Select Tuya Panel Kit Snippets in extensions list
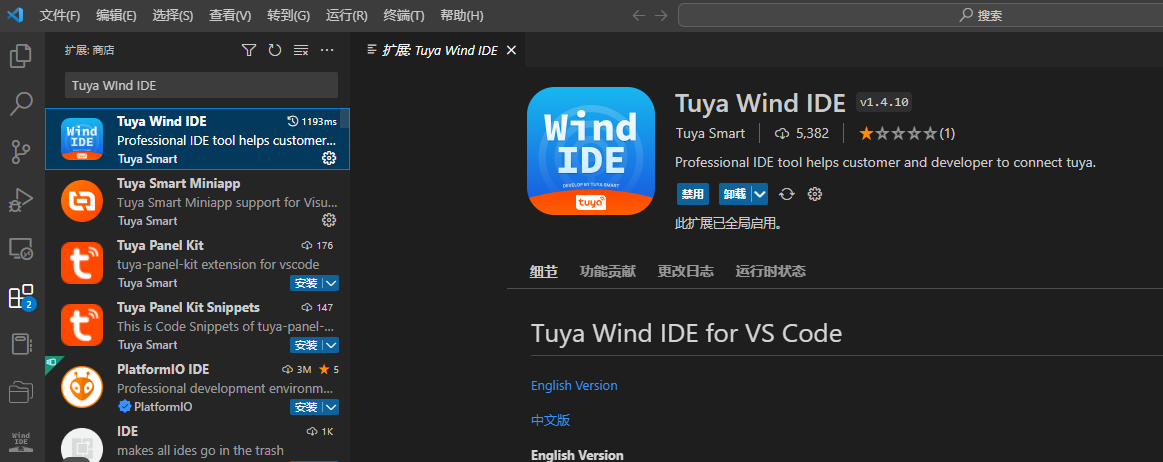Image resolution: width=1163 pixels, height=462 pixels. click(197, 326)
